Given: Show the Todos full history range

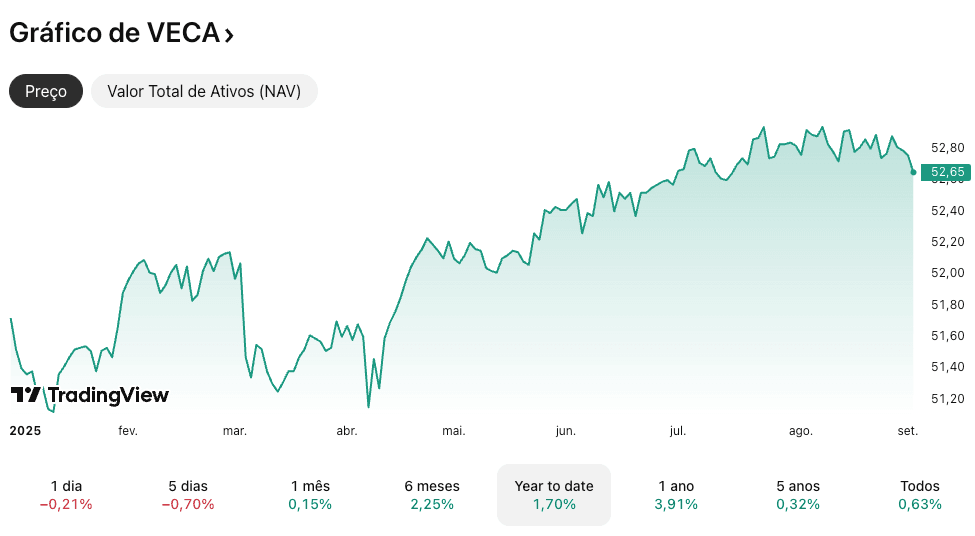Looking at the screenshot, I should point(920,495).
